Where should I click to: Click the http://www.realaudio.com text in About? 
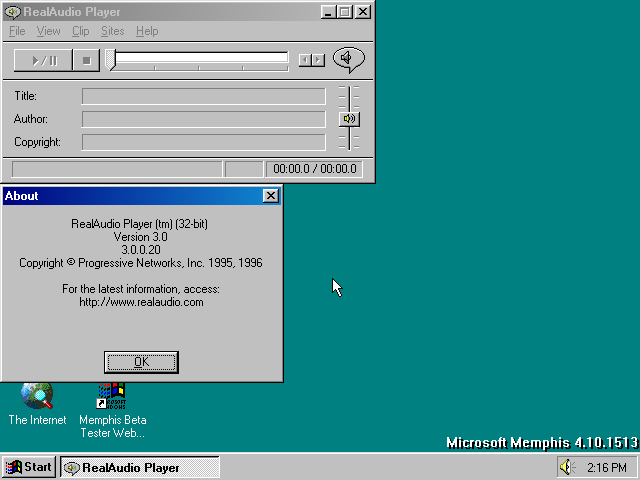pyautogui.click(x=141, y=302)
